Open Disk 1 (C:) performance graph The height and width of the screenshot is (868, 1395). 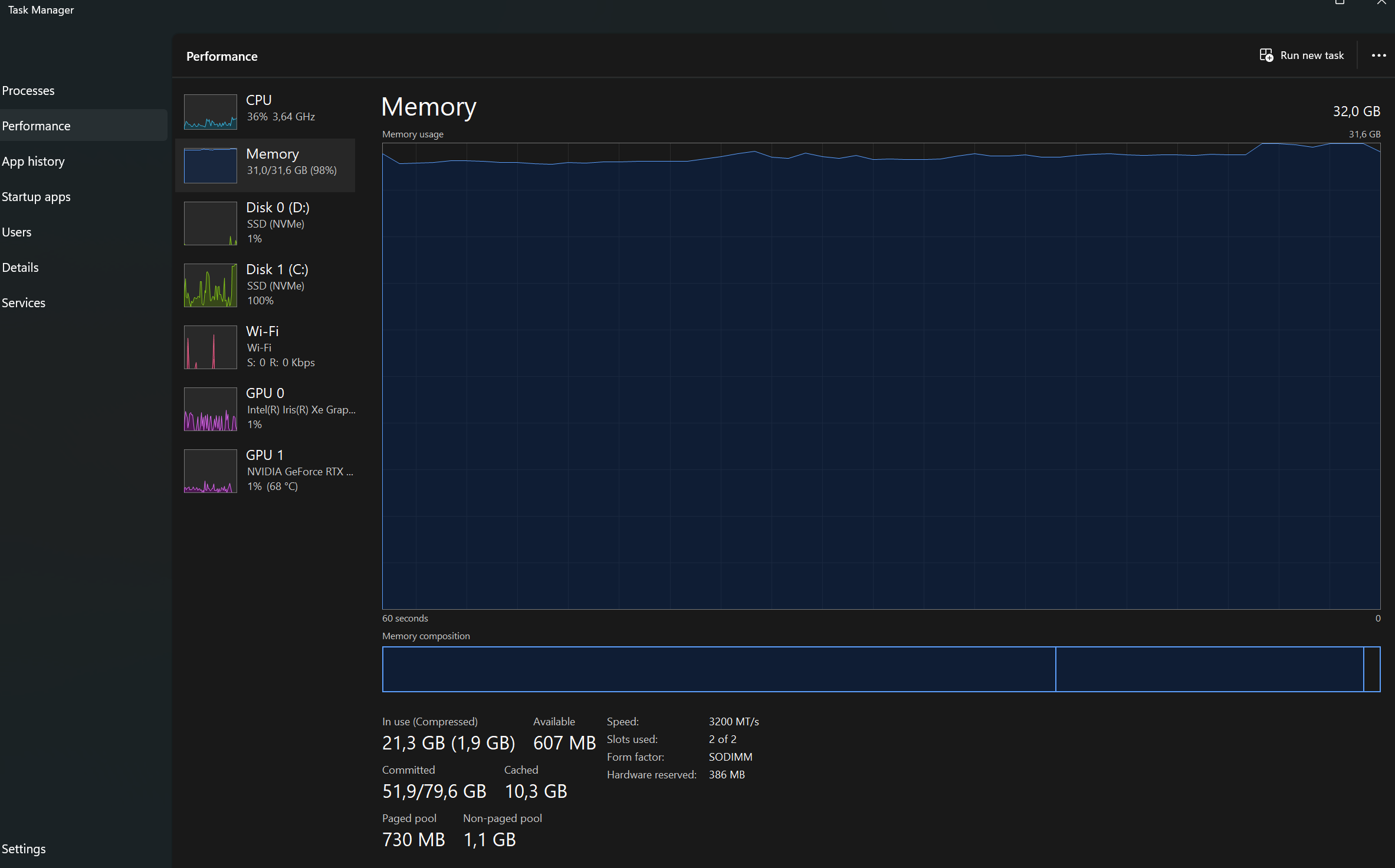(211, 285)
